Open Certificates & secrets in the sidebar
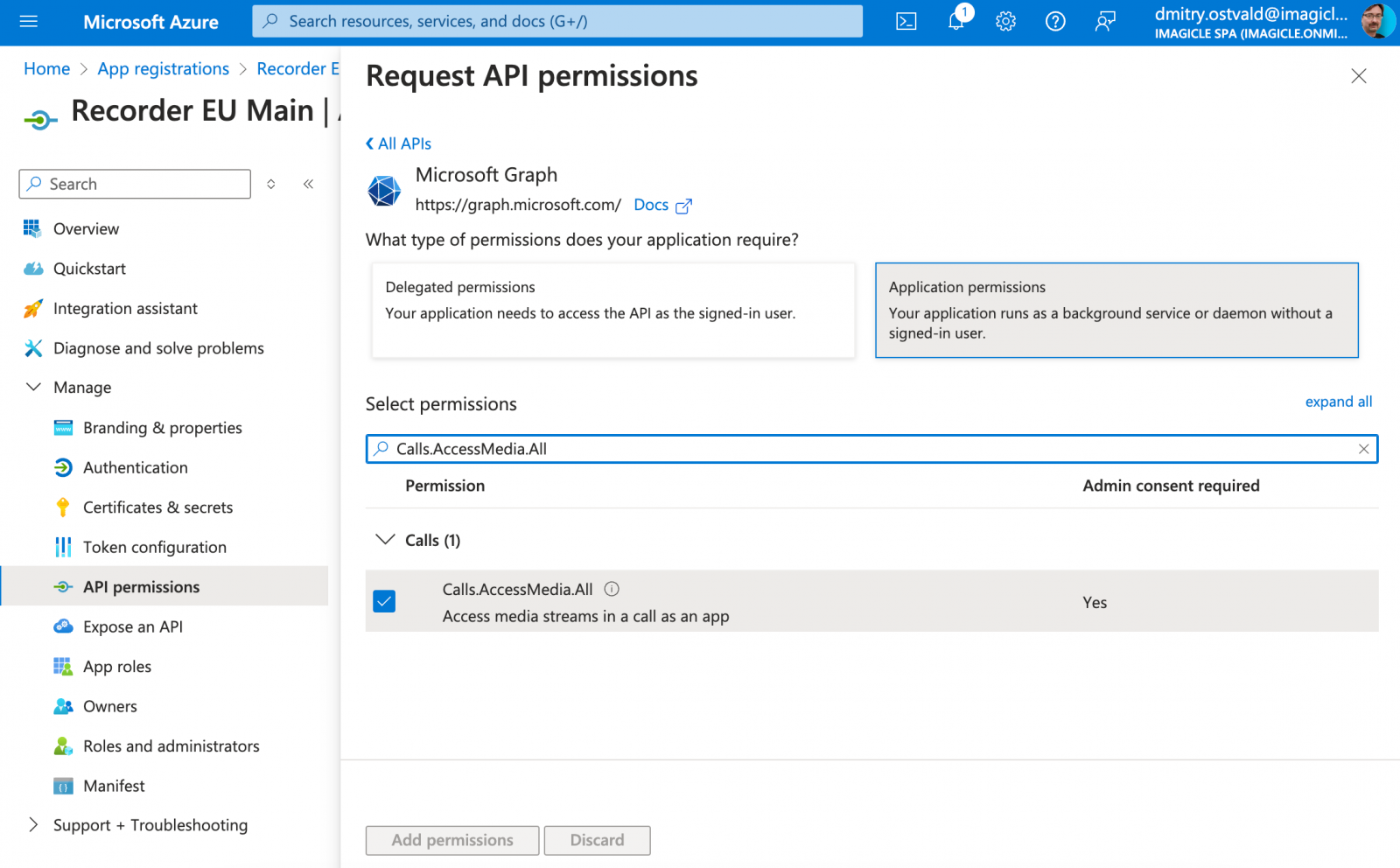Image resolution: width=1400 pixels, height=868 pixels. pyautogui.click(x=157, y=507)
